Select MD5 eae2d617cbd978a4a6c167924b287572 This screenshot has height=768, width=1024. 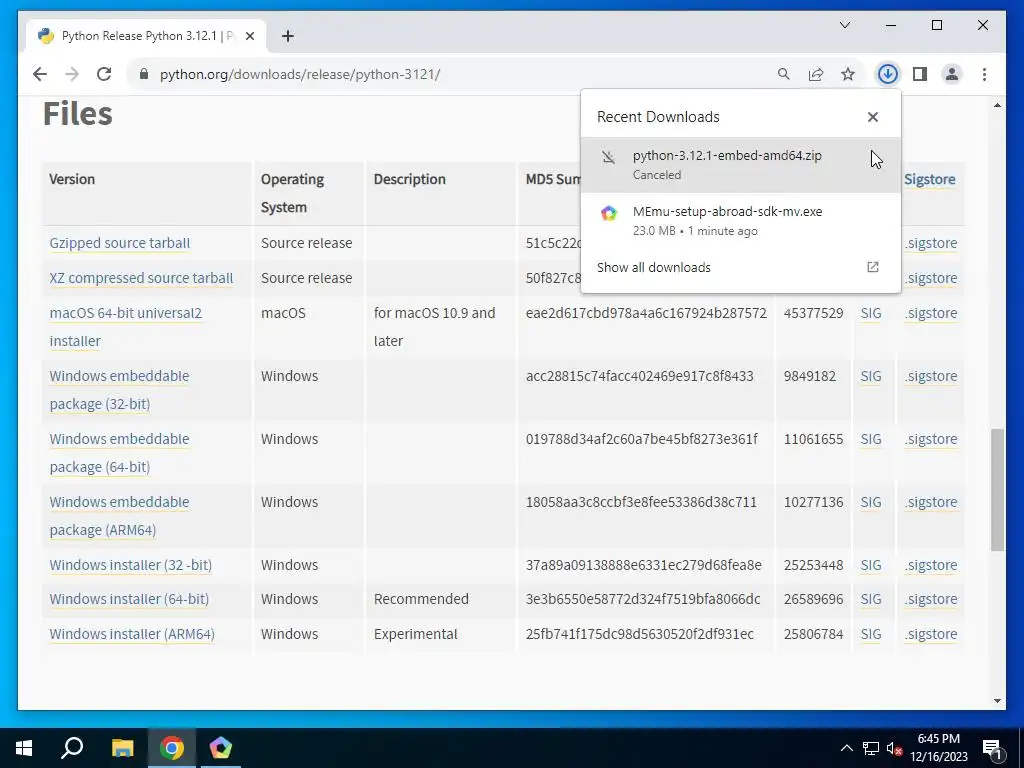[x=646, y=313]
